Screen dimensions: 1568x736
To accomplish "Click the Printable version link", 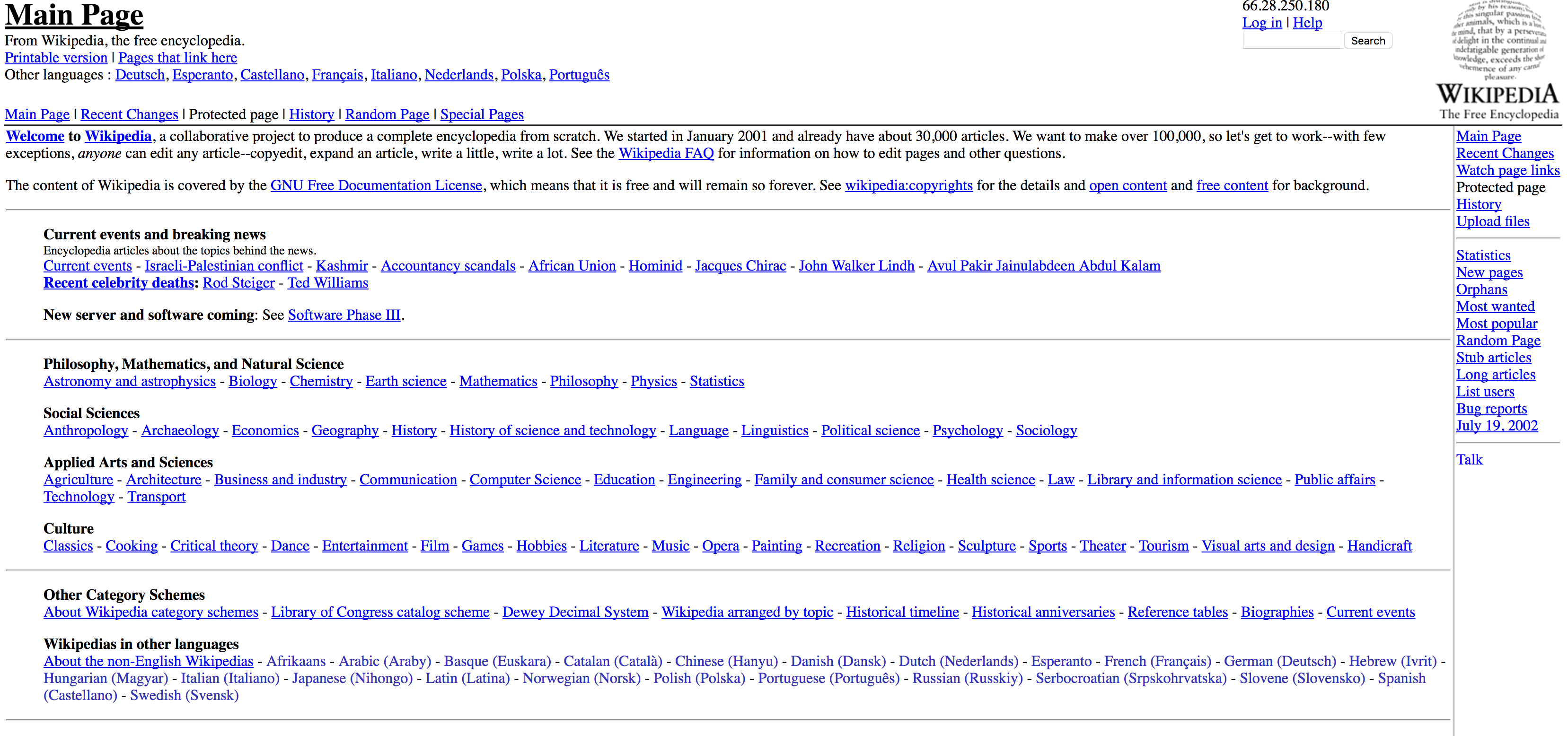I will [x=56, y=58].
